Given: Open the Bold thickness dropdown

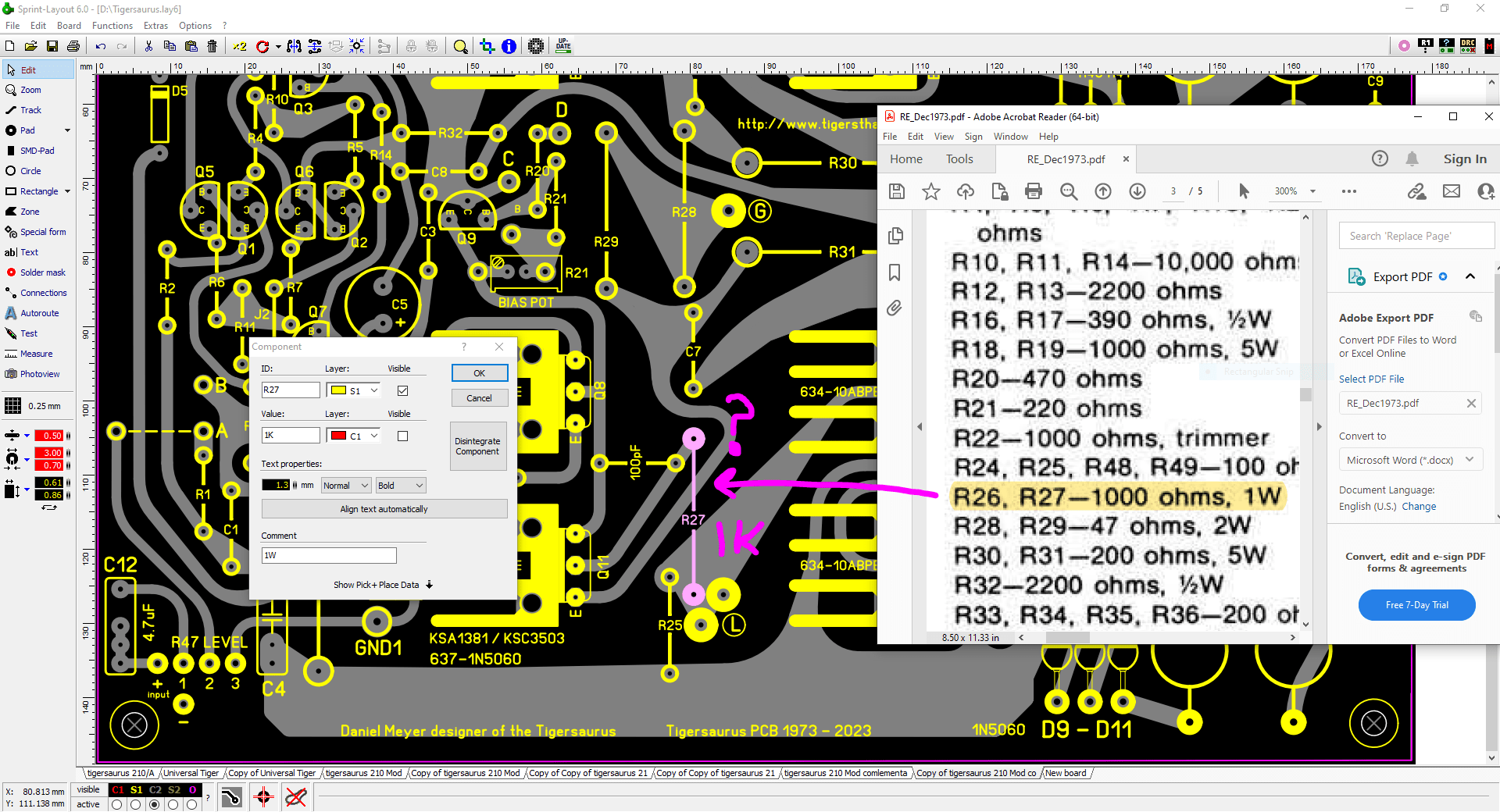Looking at the screenshot, I should click(401, 486).
